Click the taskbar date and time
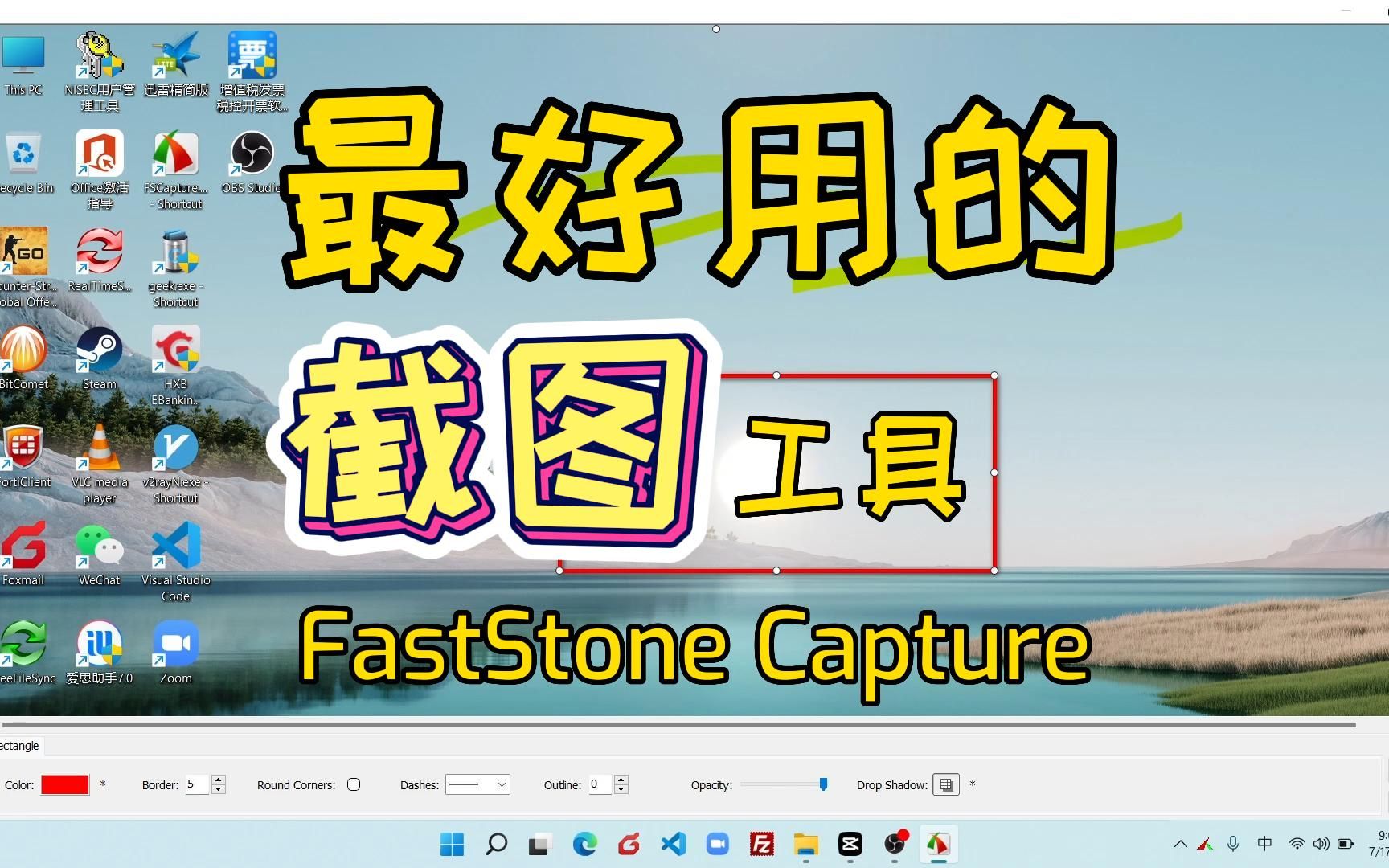Viewport: 1389px width, 868px height. click(1379, 844)
